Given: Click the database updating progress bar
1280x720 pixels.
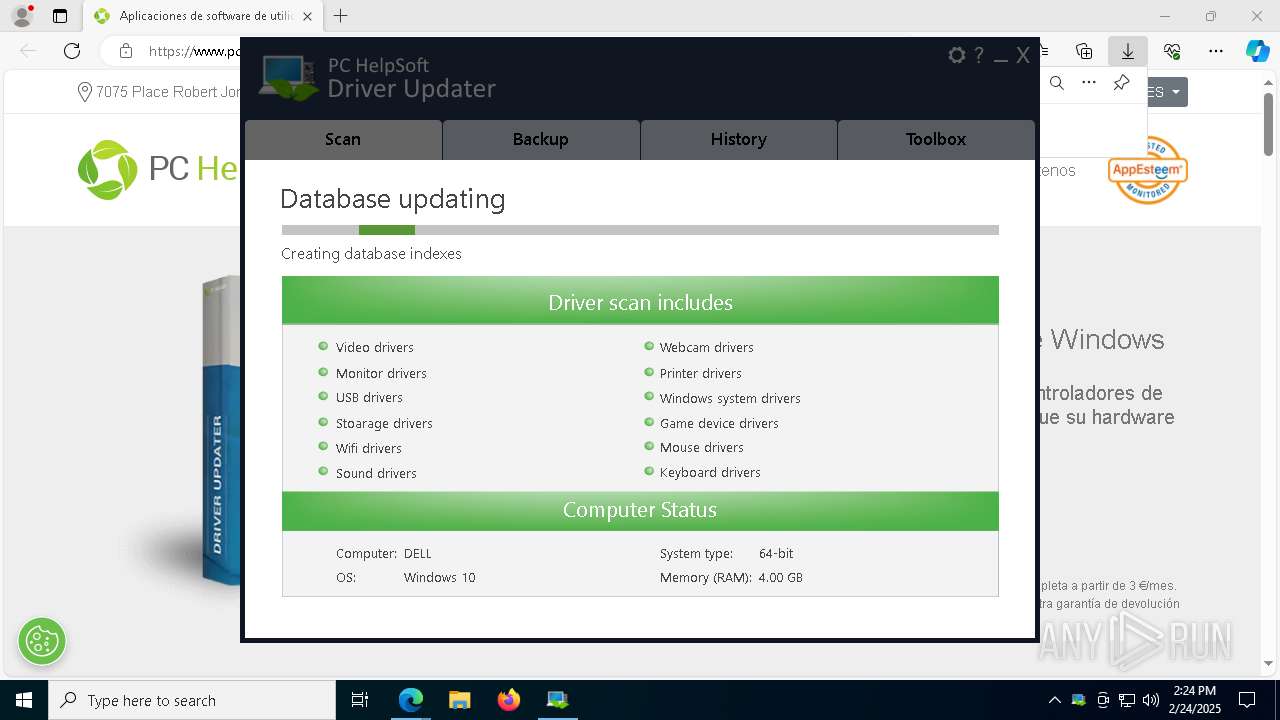Looking at the screenshot, I should point(640,230).
